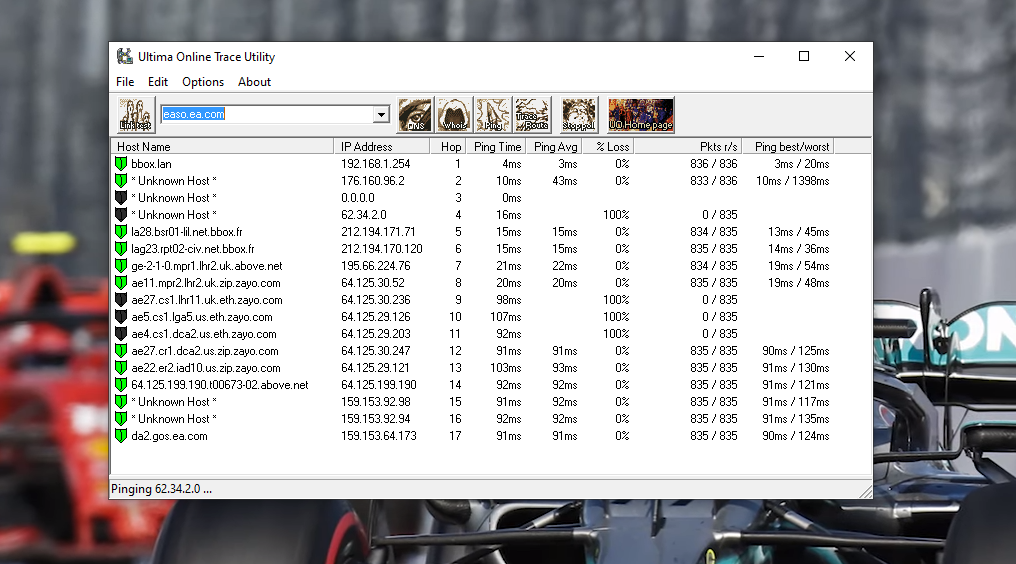Open the Options menu
This screenshot has height=564, width=1016.
(x=203, y=82)
